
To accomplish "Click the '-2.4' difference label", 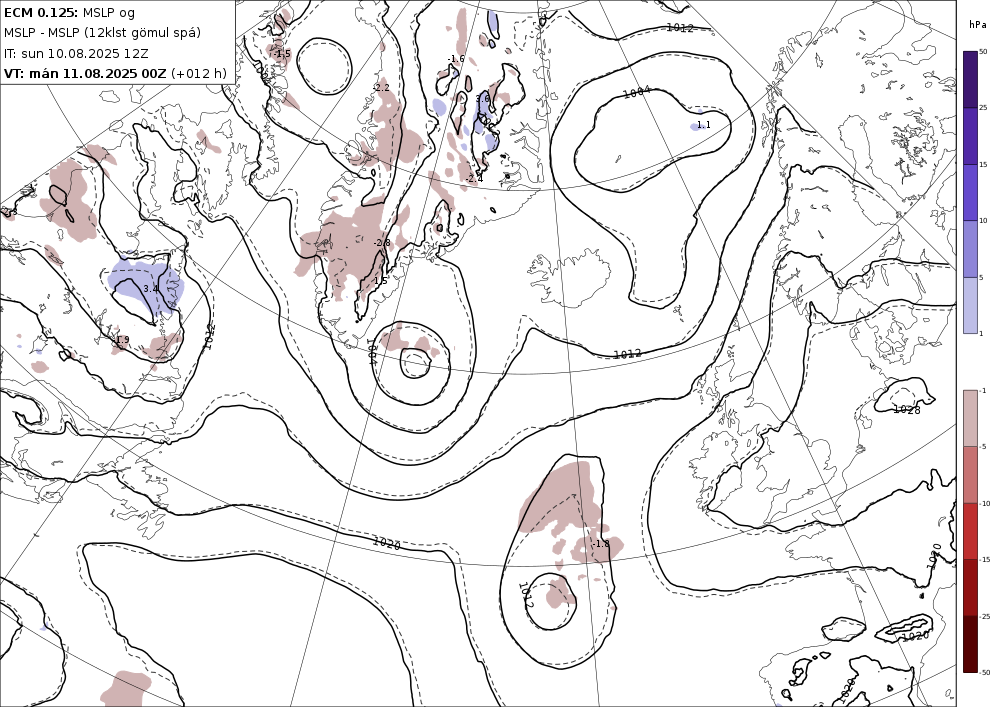I will tap(474, 179).
